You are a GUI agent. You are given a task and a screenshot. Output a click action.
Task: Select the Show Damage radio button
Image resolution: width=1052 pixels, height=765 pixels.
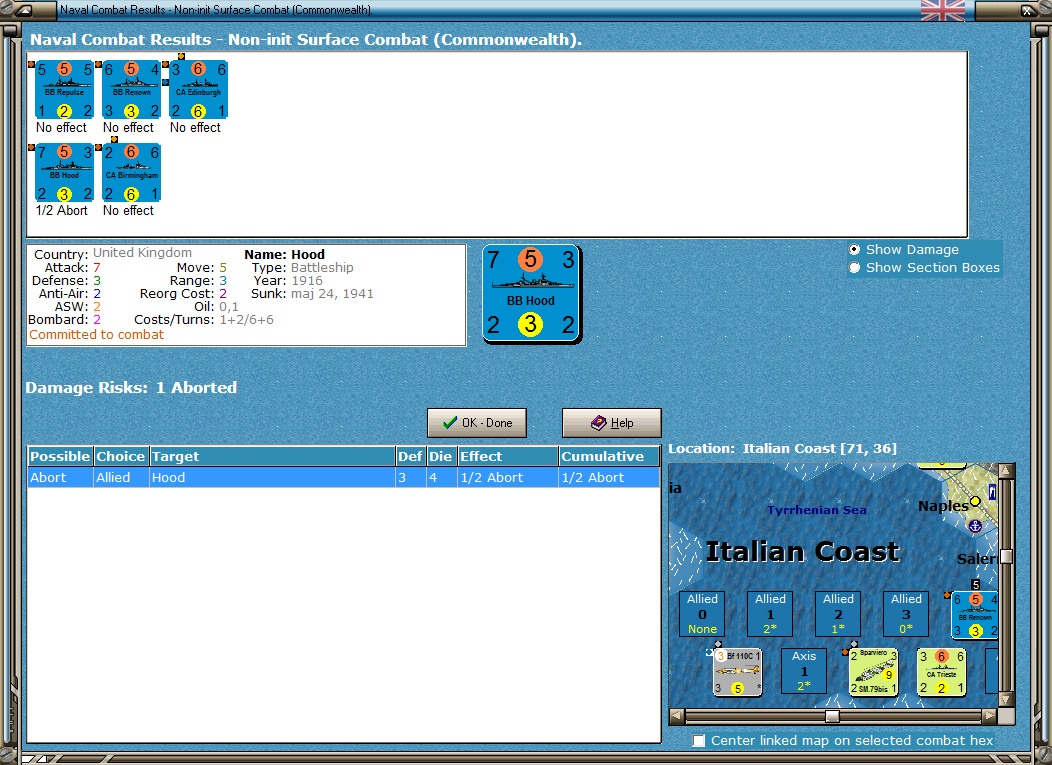click(x=854, y=250)
